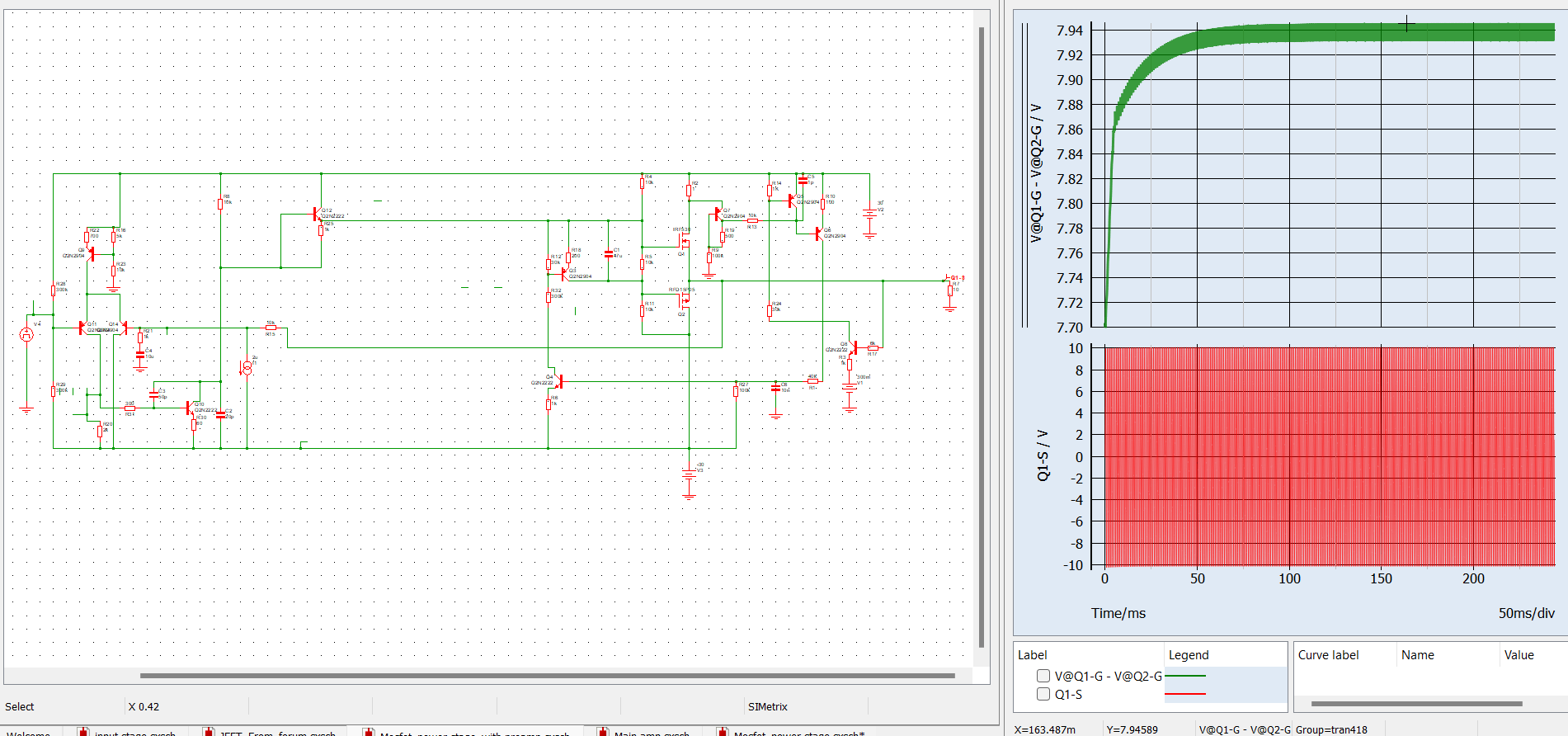1568x736 pixels.
Task: Select resistor R23 below Q9
Action: (113, 271)
